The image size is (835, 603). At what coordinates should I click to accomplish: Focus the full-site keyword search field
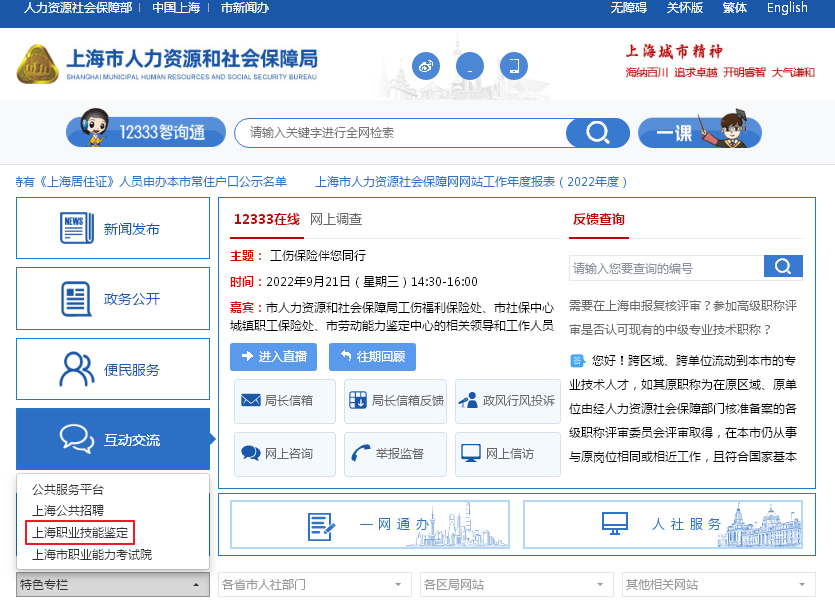(400, 133)
